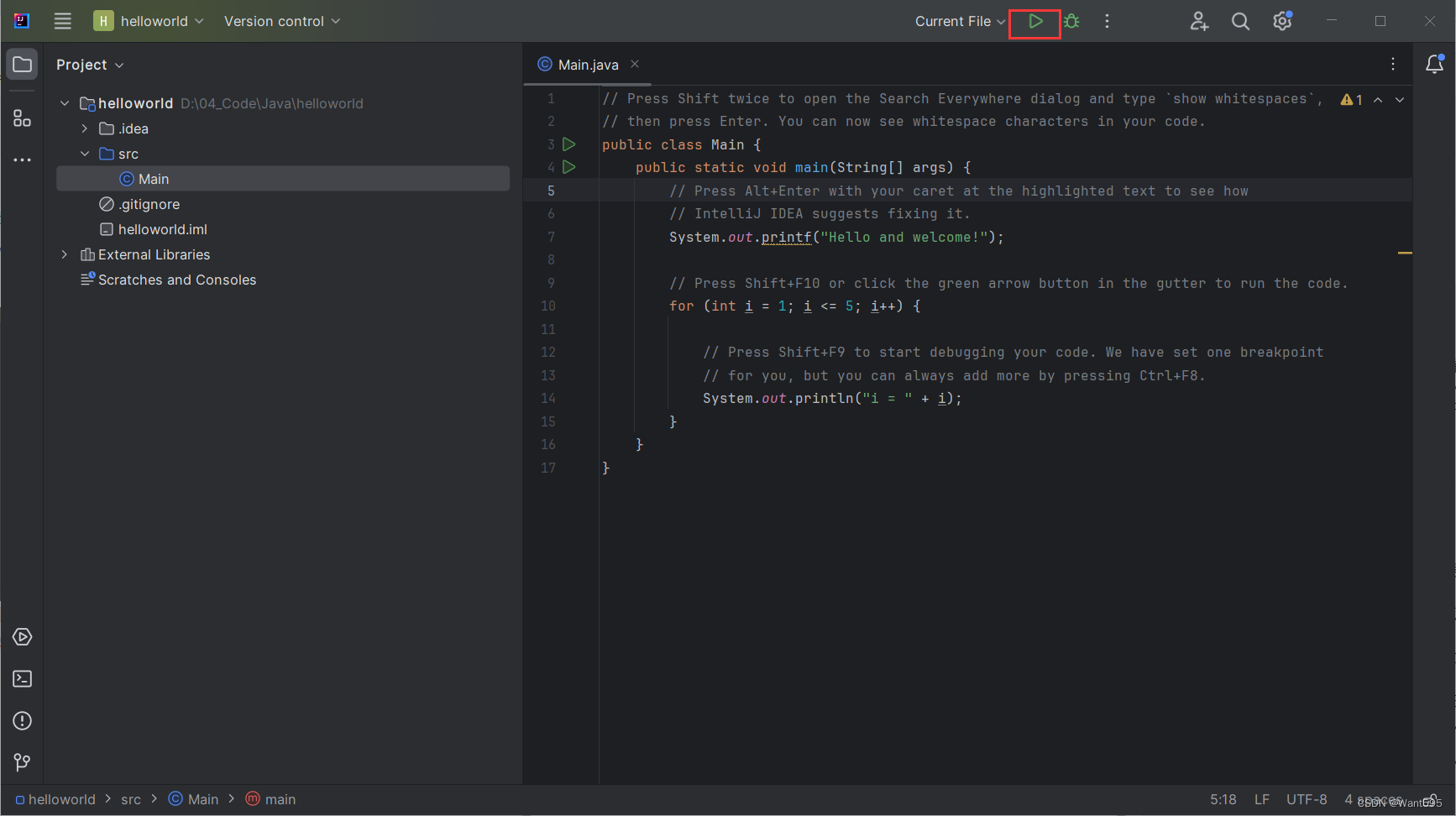Click main method breadcrumb in navigation bar
1456x816 pixels.
[270, 799]
